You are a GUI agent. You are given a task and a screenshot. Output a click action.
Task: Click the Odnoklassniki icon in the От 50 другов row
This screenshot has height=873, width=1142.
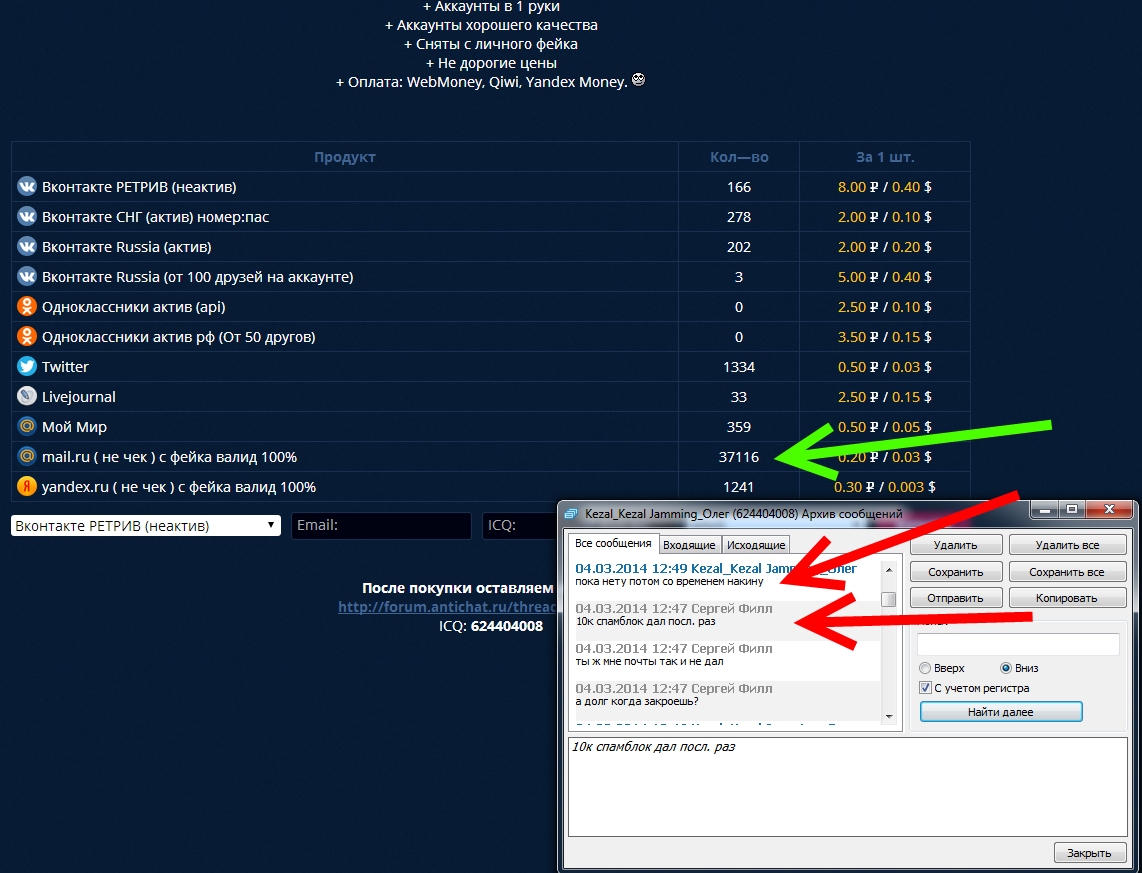pyautogui.click(x=27, y=336)
